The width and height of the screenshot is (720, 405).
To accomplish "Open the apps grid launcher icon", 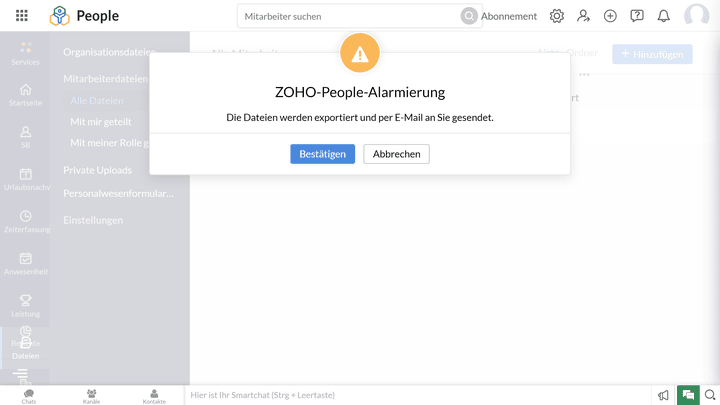I will pyautogui.click(x=22, y=16).
